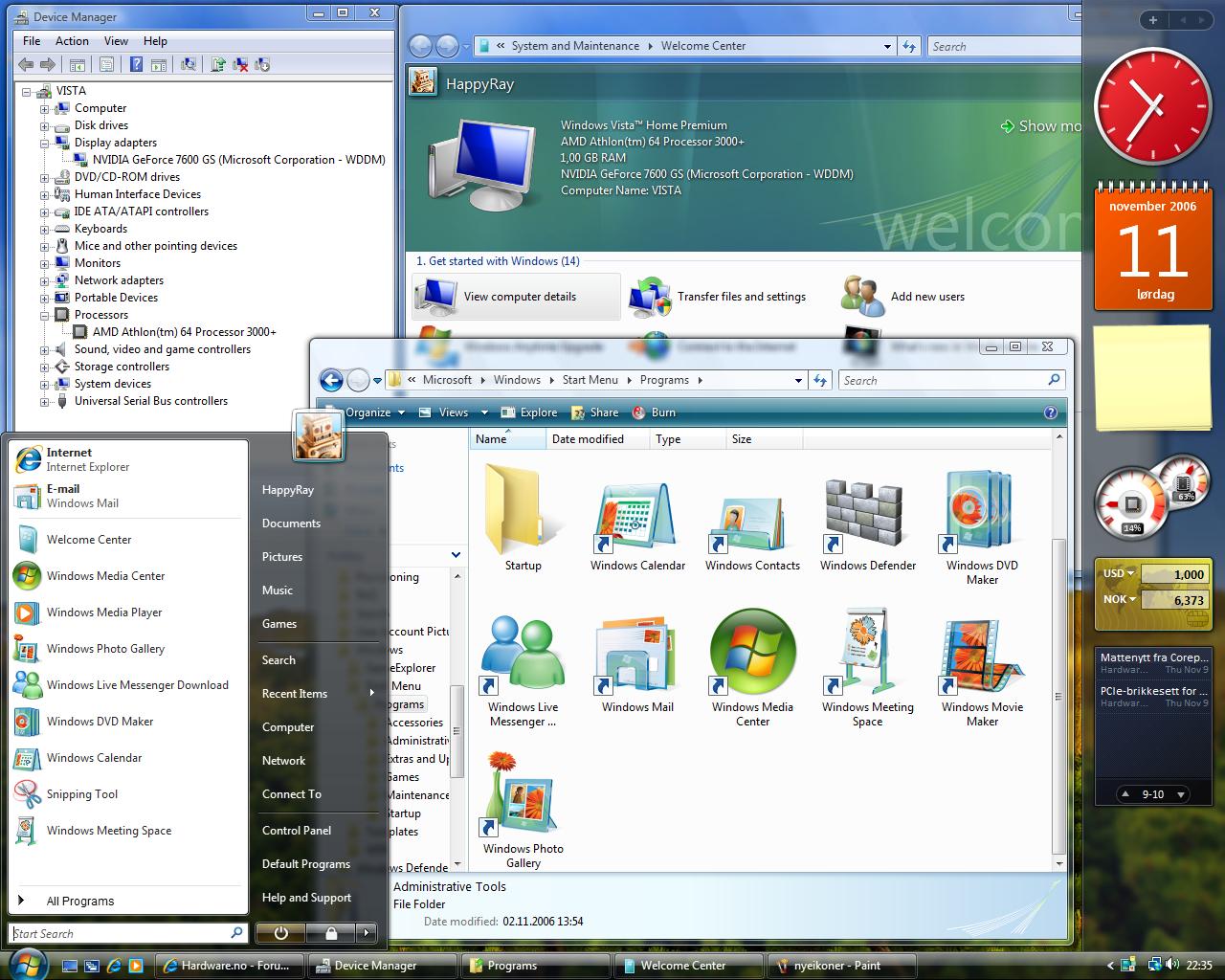The image size is (1225, 980).
Task: Click the Start orb button
Action: [x=26, y=963]
